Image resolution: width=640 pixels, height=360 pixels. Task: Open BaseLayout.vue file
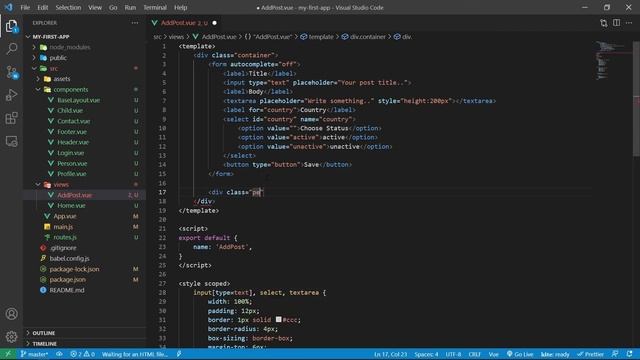click(78, 100)
